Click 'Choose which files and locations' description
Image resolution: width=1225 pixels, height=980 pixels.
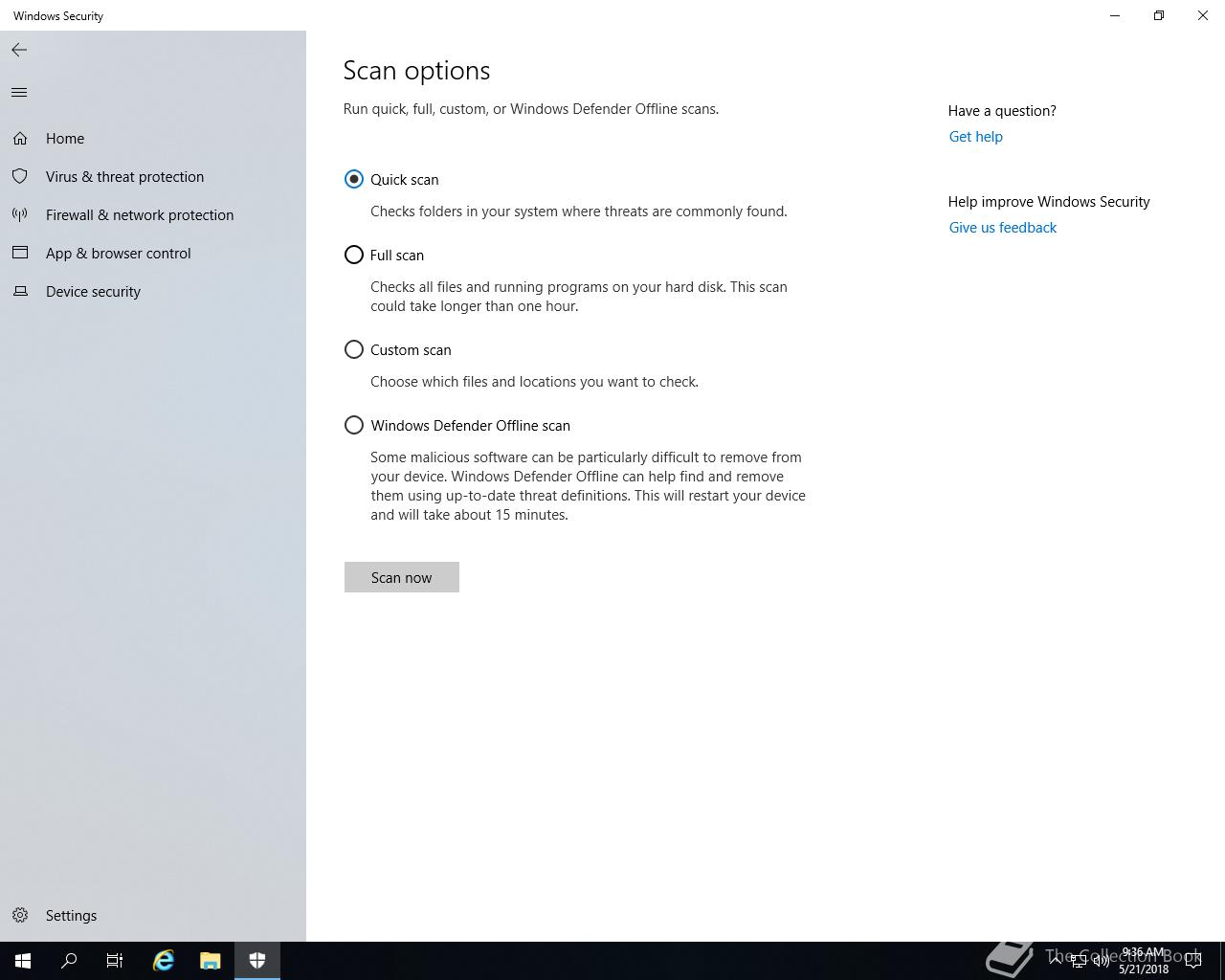(534, 381)
